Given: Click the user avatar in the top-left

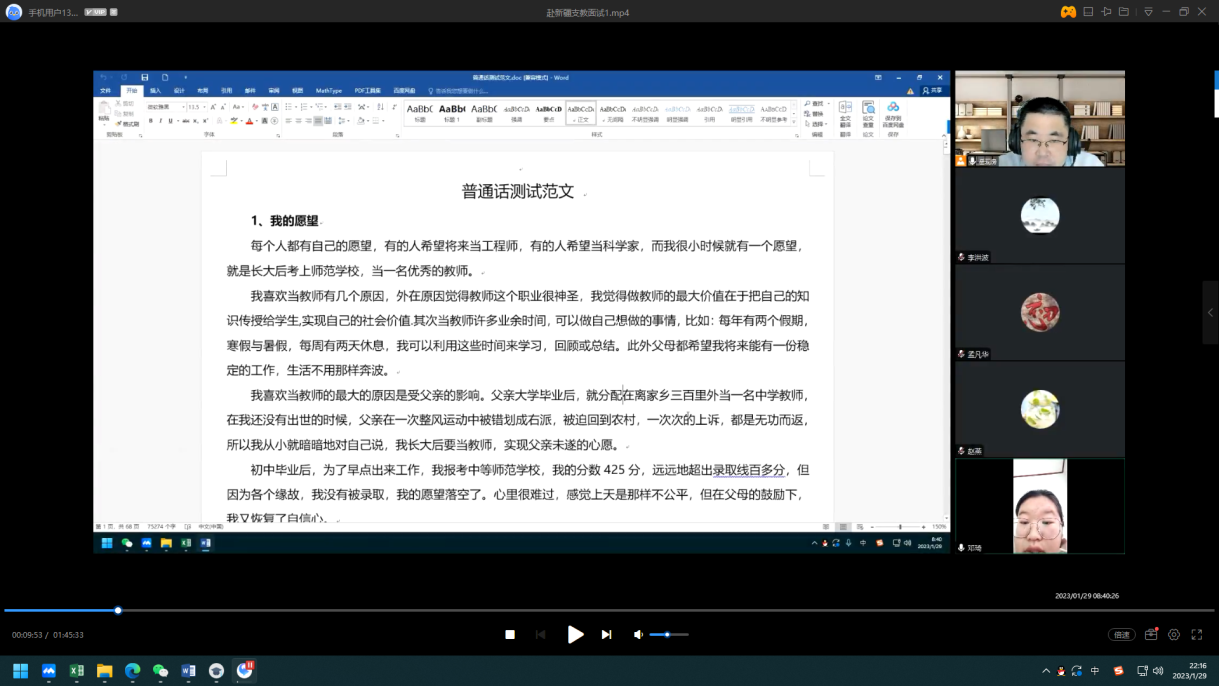Looking at the screenshot, I should pyautogui.click(x=14, y=12).
